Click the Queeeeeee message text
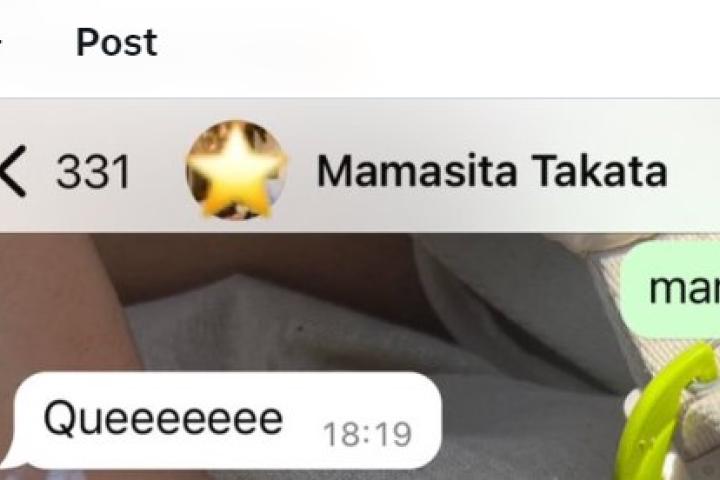 [163, 419]
